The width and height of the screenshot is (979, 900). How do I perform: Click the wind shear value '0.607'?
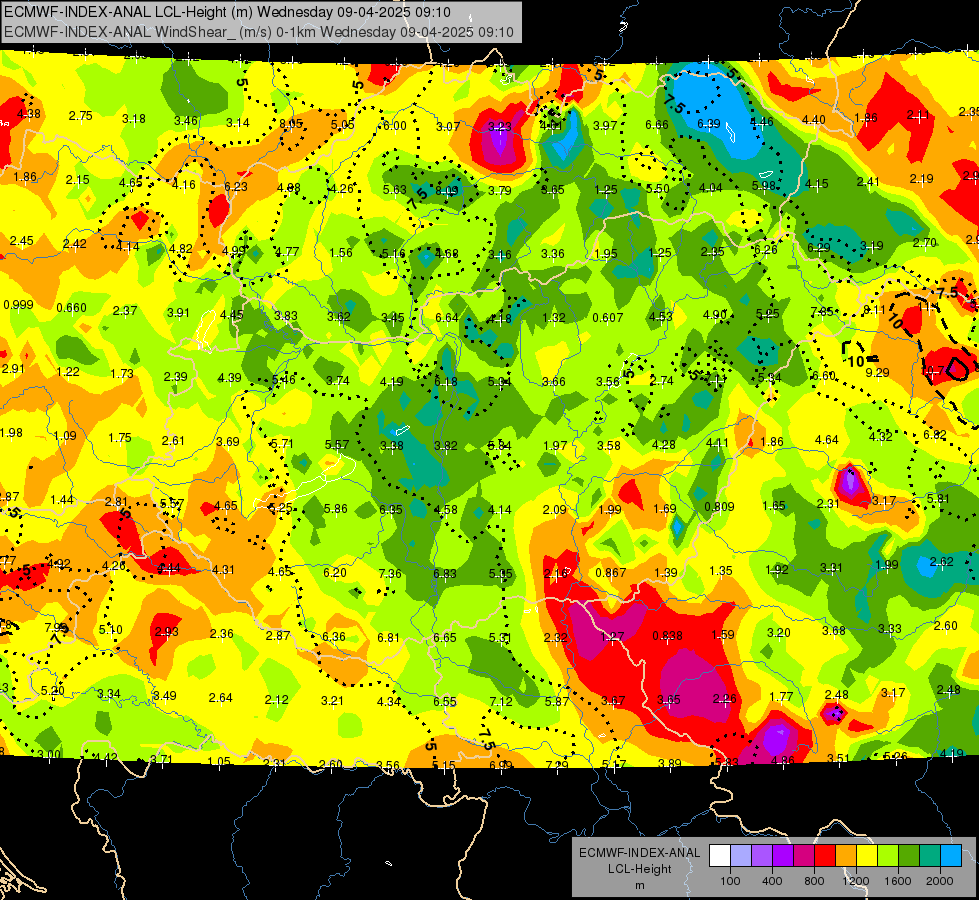click(x=608, y=318)
